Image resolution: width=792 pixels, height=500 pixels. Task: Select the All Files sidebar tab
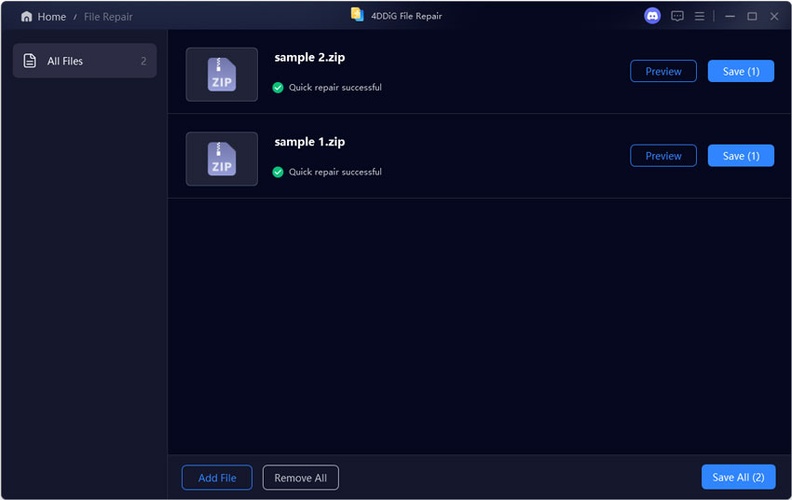coord(85,61)
